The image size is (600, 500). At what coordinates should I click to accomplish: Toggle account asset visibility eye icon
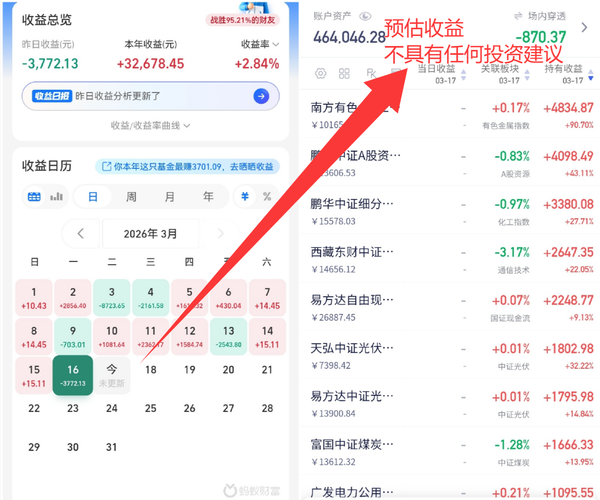pyautogui.click(x=365, y=16)
